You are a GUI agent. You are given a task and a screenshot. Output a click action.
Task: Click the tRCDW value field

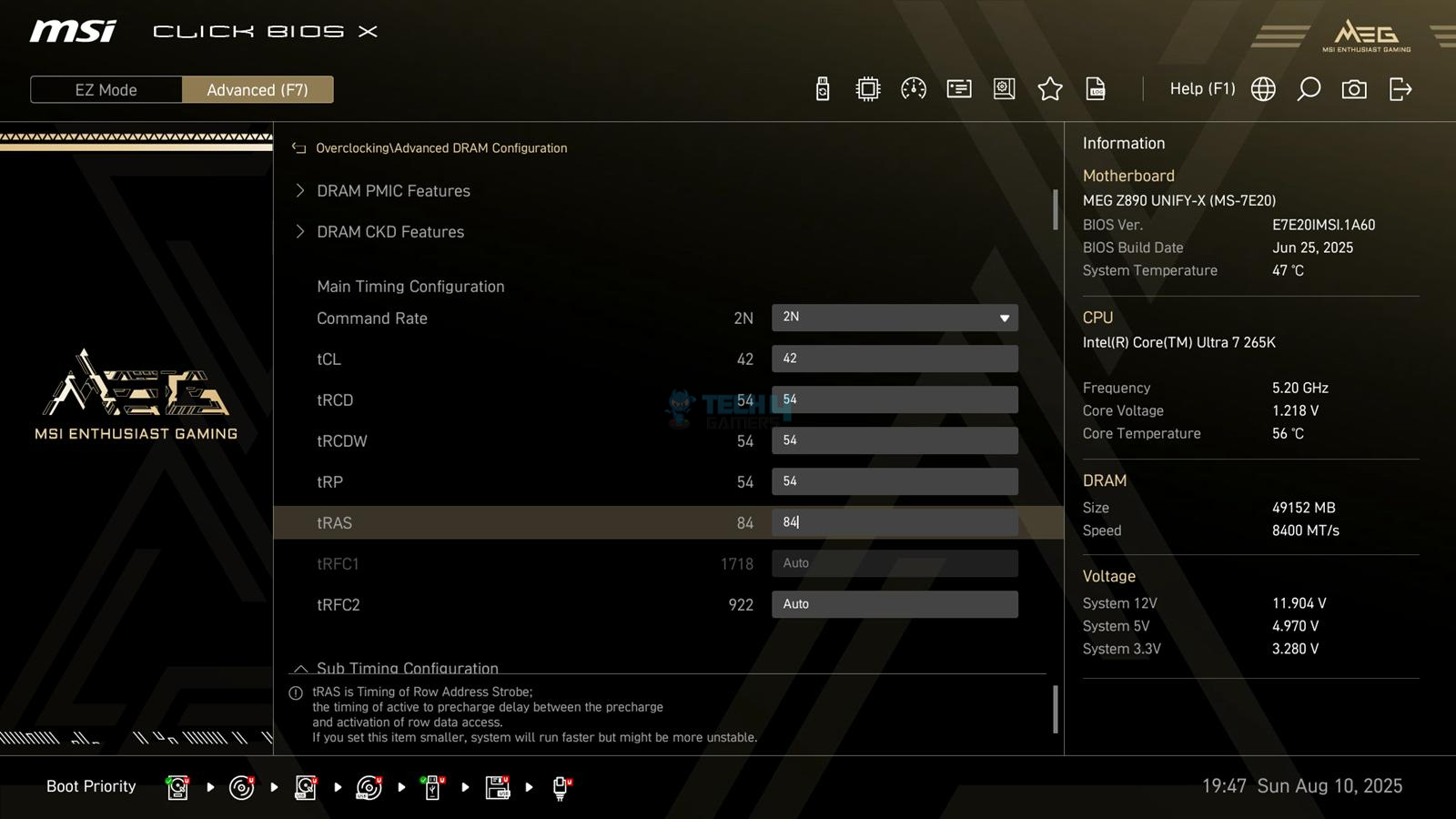click(x=895, y=440)
